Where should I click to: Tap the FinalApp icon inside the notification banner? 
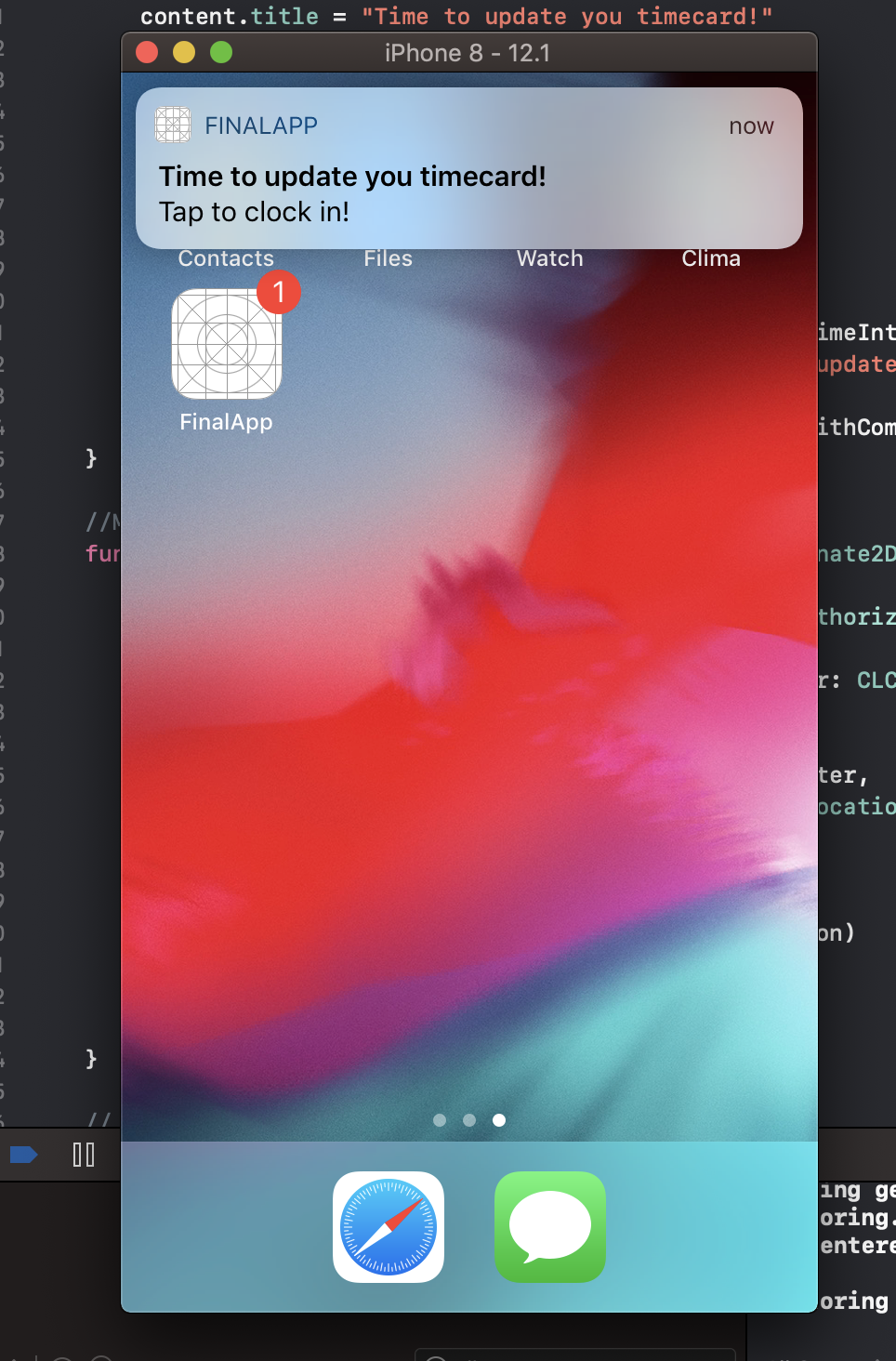(173, 124)
